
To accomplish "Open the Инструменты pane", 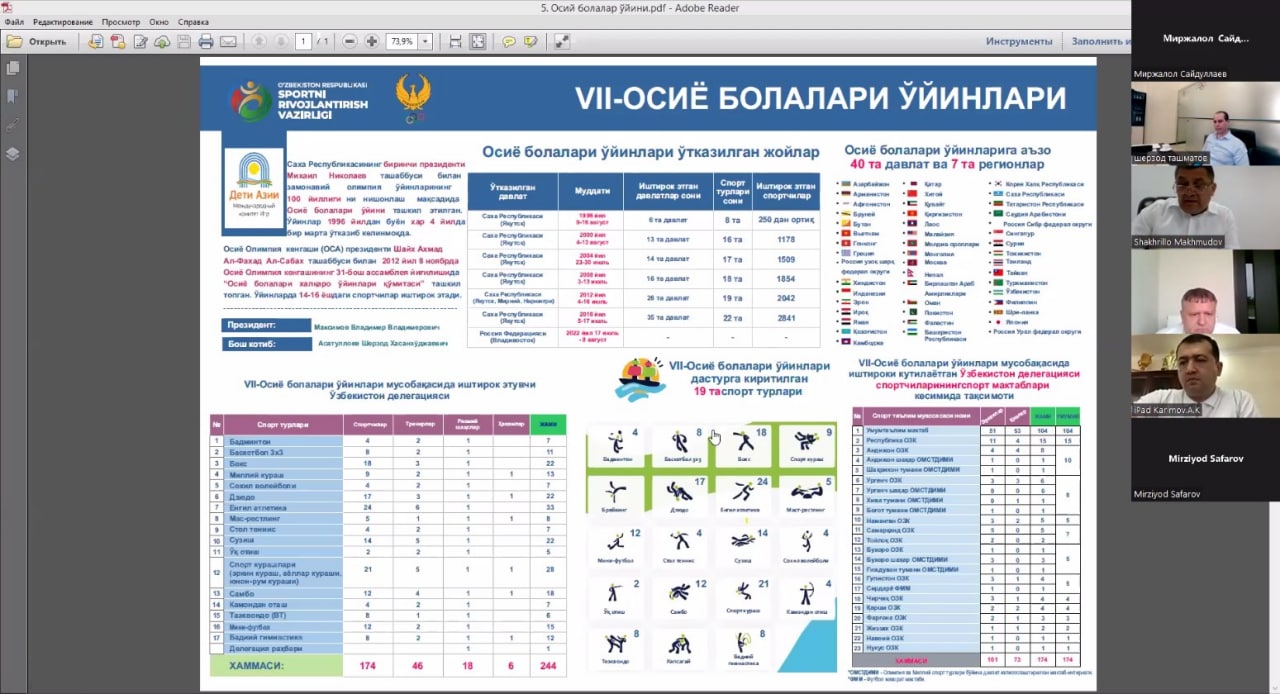I will point(1019,42).
